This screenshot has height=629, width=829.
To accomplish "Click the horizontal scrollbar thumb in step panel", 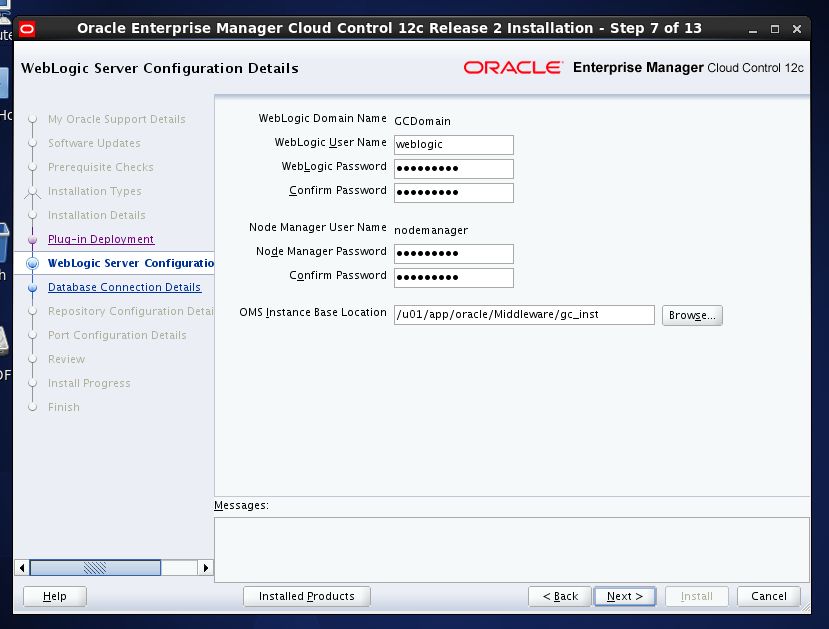I will (x=95, y=568).
